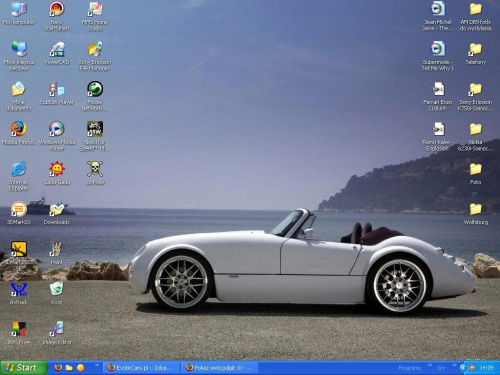Open Sony Ericsson K750i folder shortcut
The height and width of the screenshot is (375, 500).
476,89
